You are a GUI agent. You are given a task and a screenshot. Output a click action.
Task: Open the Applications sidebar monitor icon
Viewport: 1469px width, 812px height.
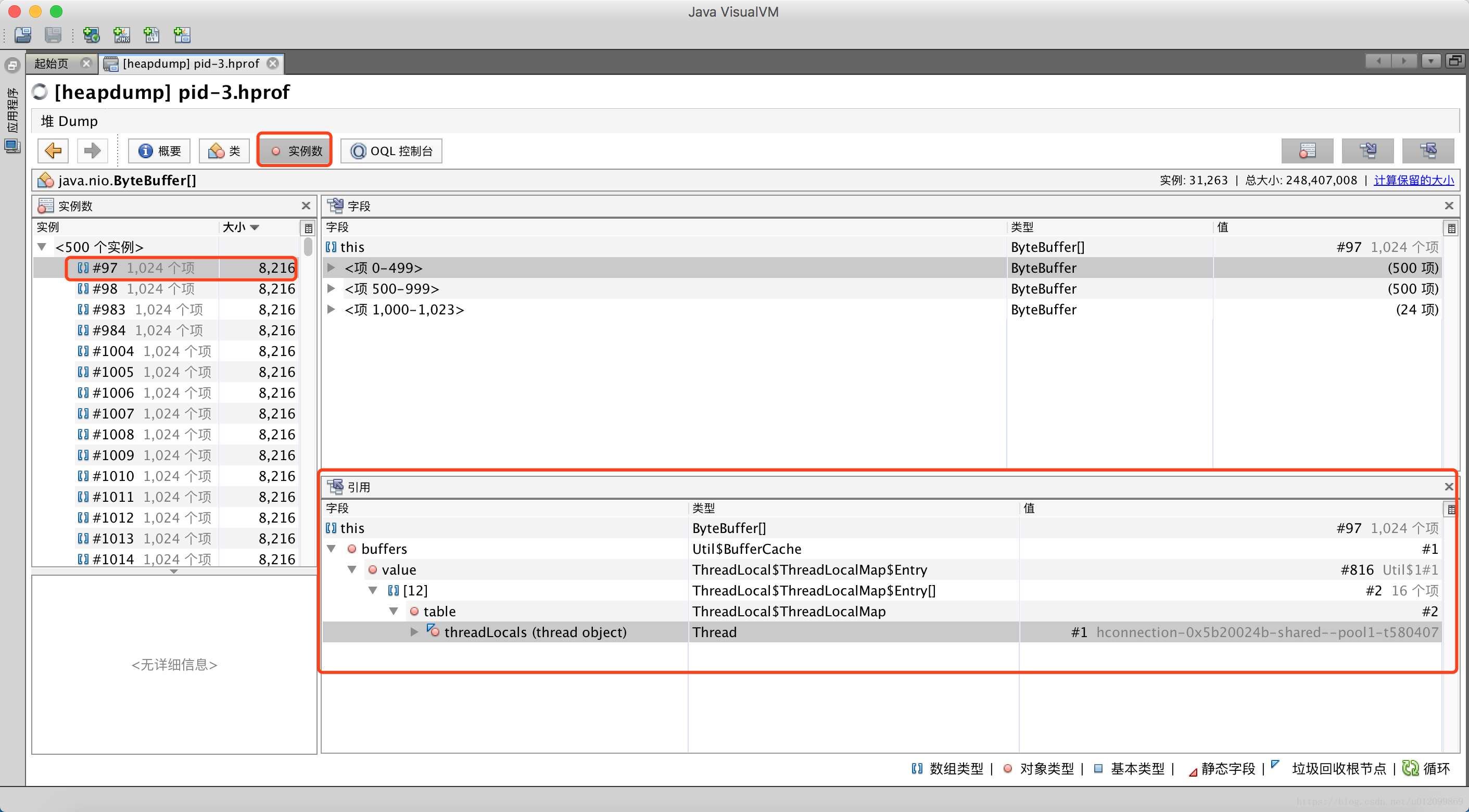tap(12, 146)
